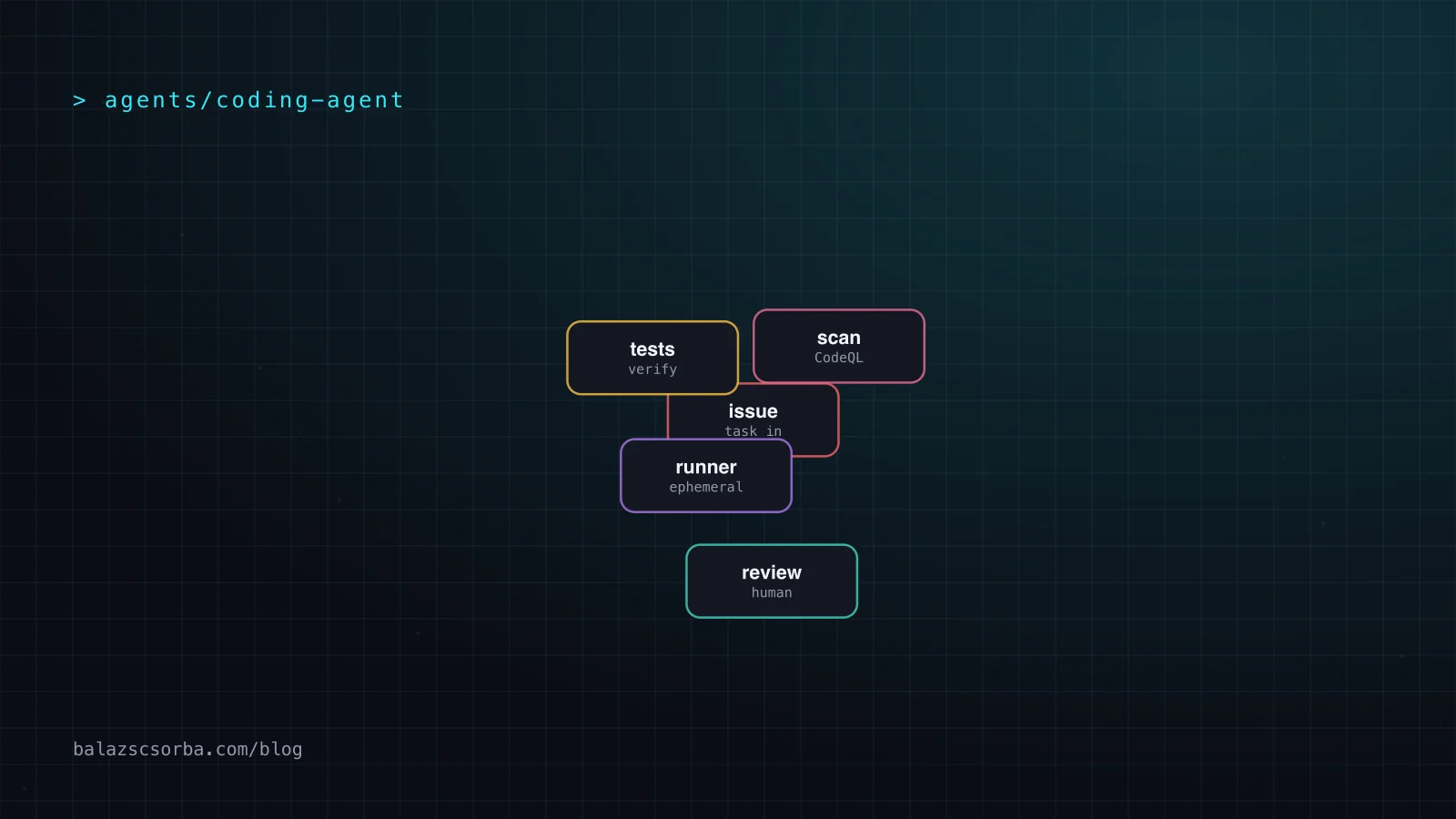Select the scan CodeQL node
The image size is (1456, 819).
(x=839, y=346)
